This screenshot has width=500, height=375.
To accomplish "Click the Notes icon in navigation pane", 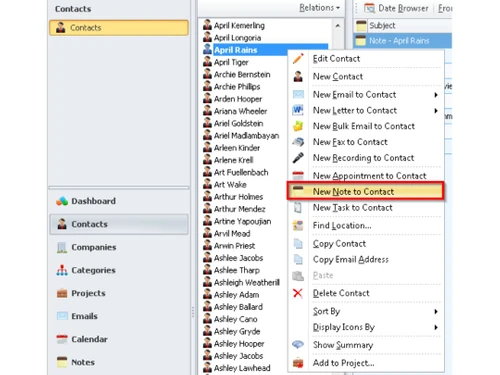I will tap(62, 362).
